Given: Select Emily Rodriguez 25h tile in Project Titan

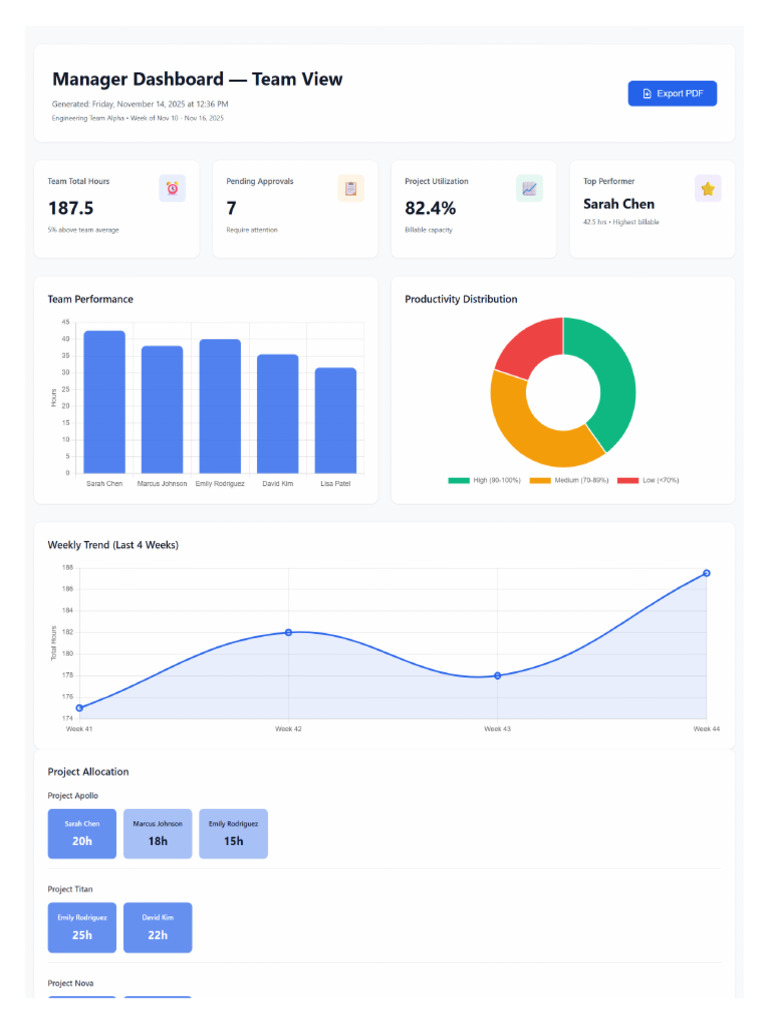Looking at the screenshot, I should pyautogui.click(x=82, y=928).
